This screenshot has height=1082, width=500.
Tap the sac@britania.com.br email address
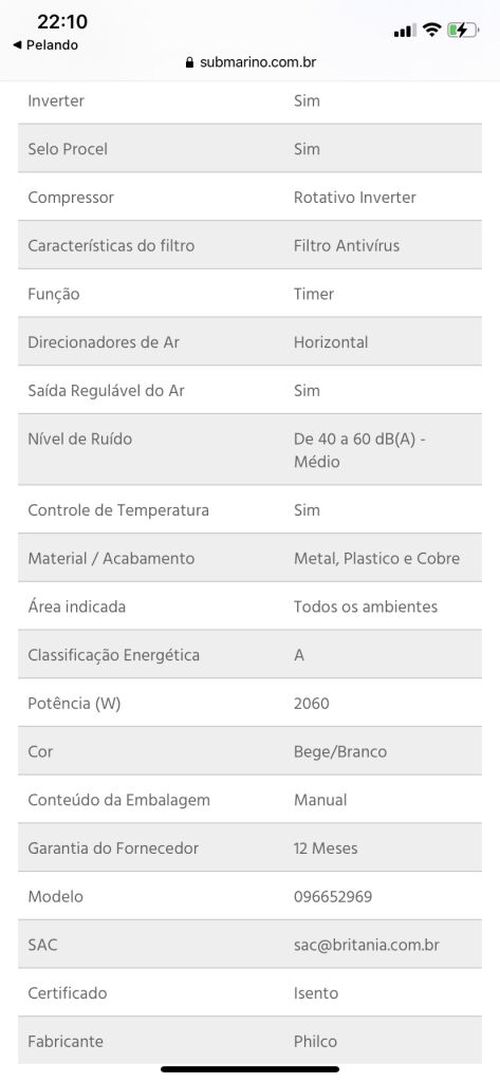(366, 945)
